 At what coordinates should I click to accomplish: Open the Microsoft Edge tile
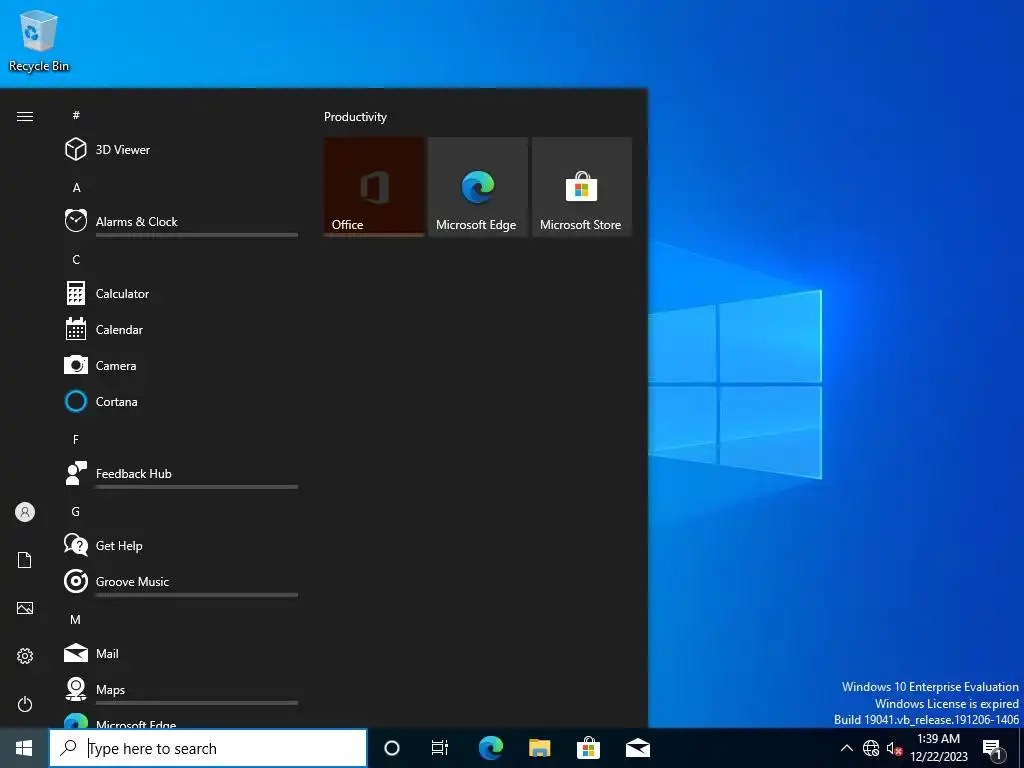(x=478, y=186)
